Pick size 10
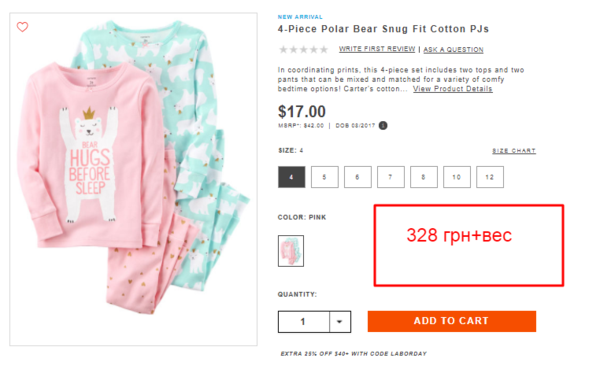Image resolution: width=600 pixels, height=369 pixels. coord(457,177)
